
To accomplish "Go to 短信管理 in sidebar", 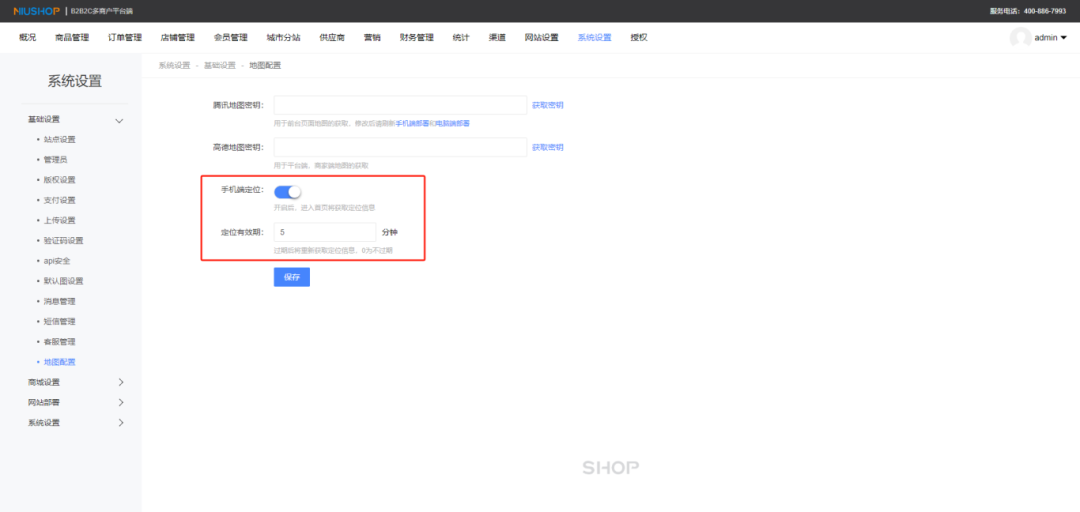I will [59, 322].
